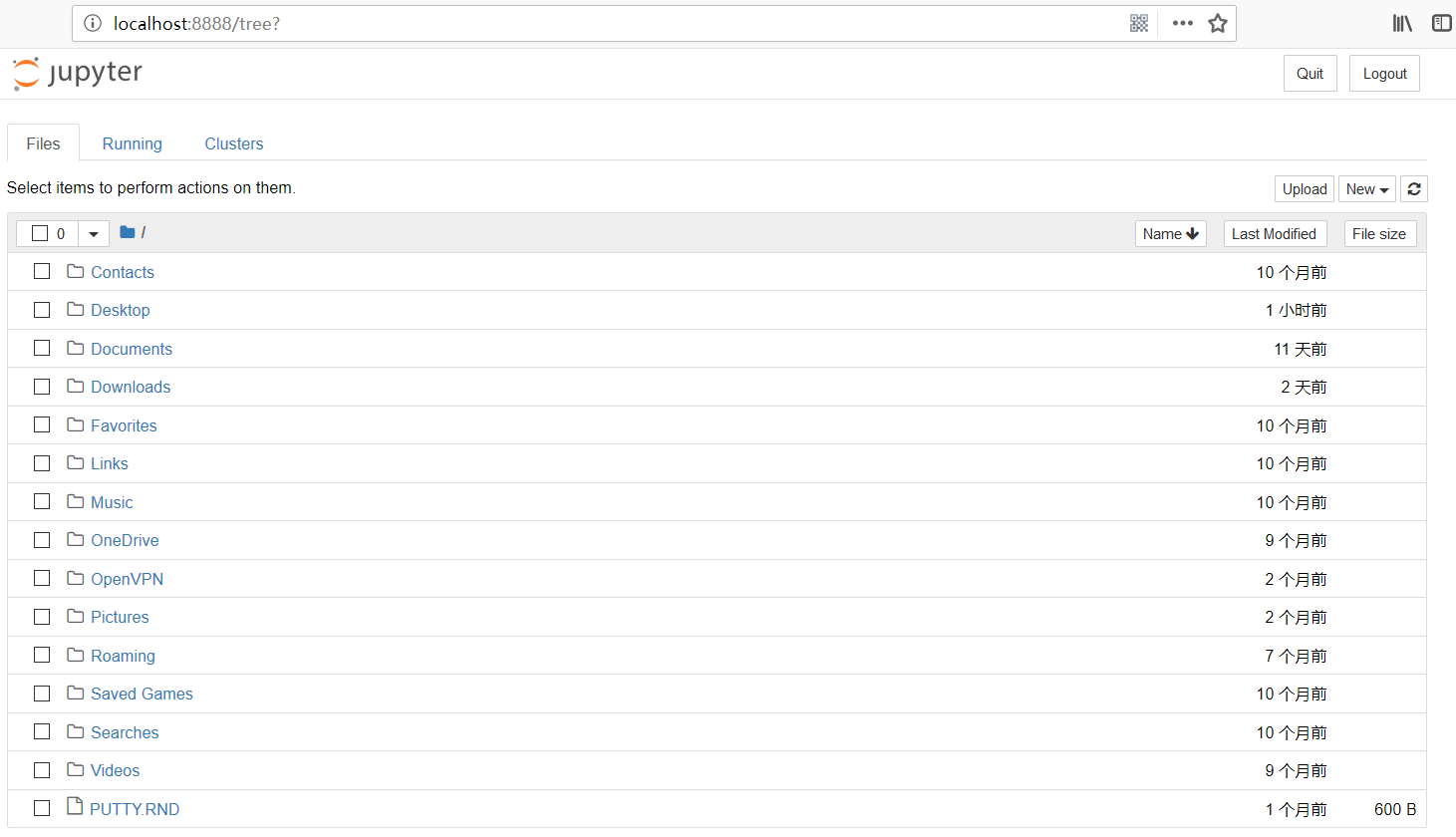
Task: Check the Desktop folder checkbox
Action: pyautogui.click(x=42, y=310)
